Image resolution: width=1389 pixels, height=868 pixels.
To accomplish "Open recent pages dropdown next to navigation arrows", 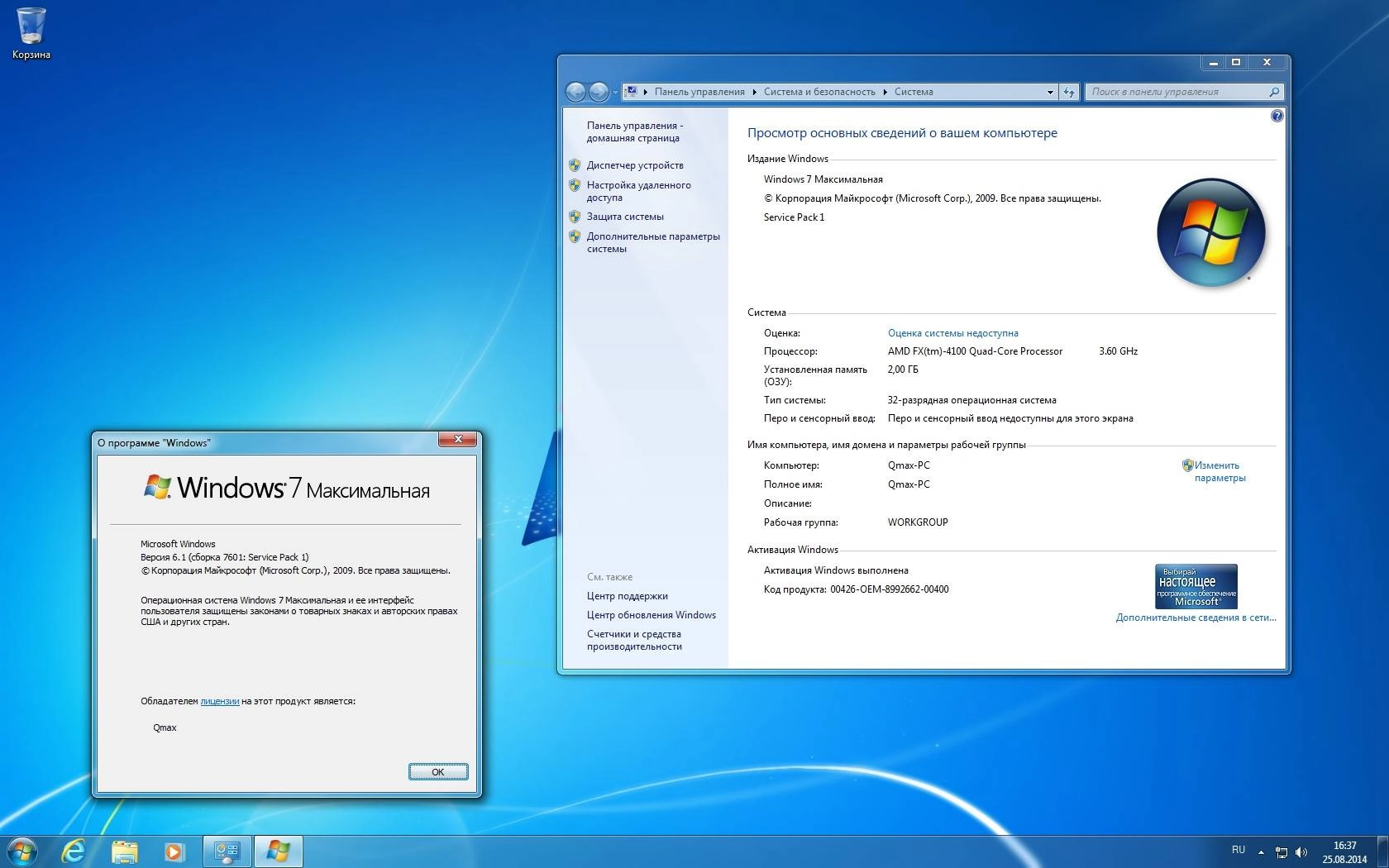I will pos(615,93).
